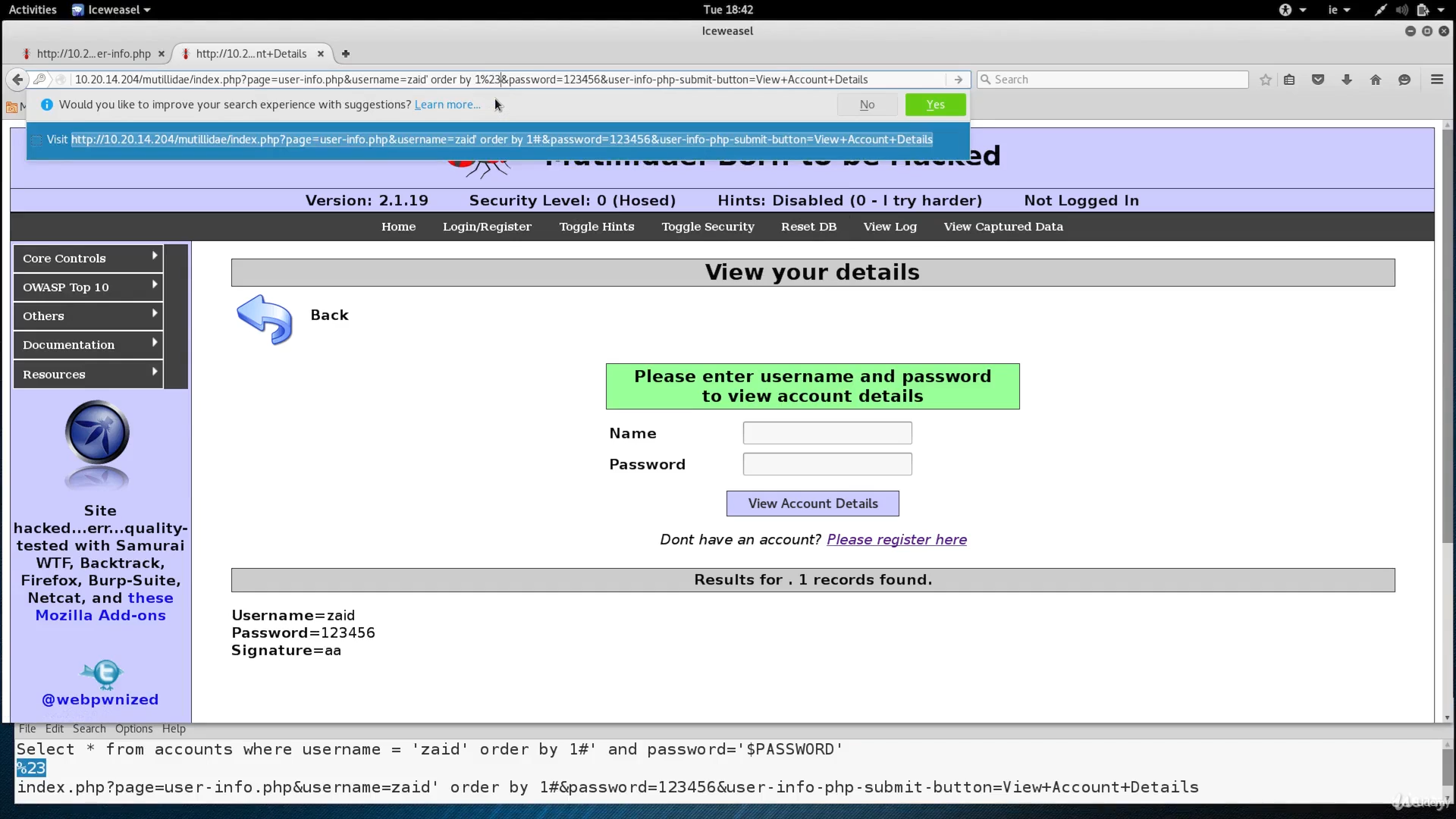Screen dimensions: 1456x819
Task: Select the Visit URL autocomplete suggestion
Action: (497, 140)
